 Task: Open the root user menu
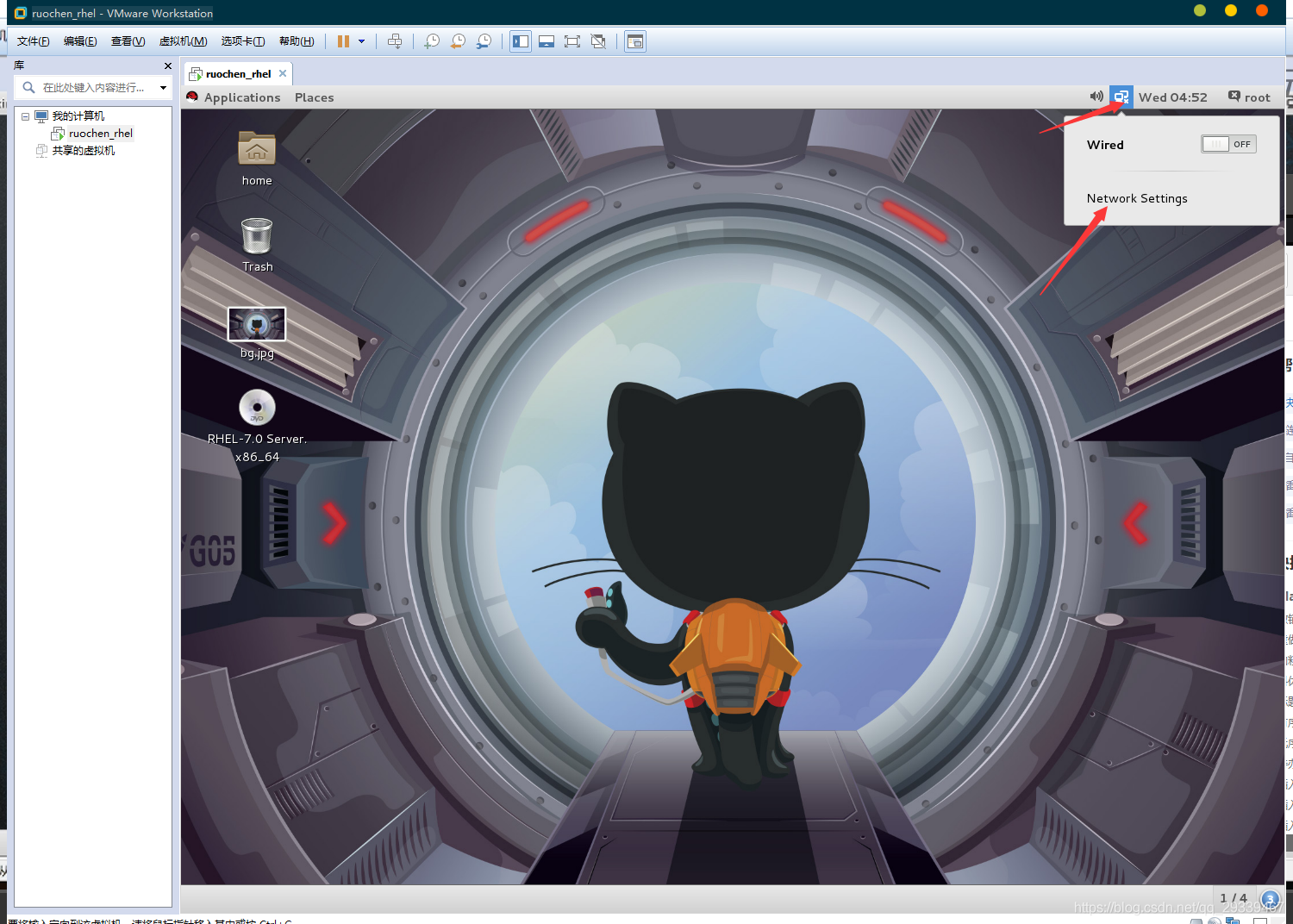(1250, 97)
